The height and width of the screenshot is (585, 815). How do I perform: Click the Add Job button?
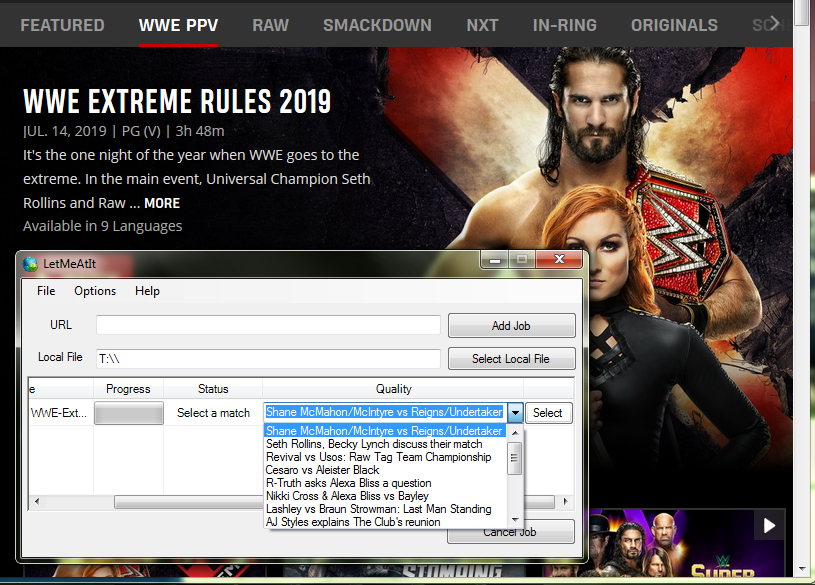(x=511, y=325)
